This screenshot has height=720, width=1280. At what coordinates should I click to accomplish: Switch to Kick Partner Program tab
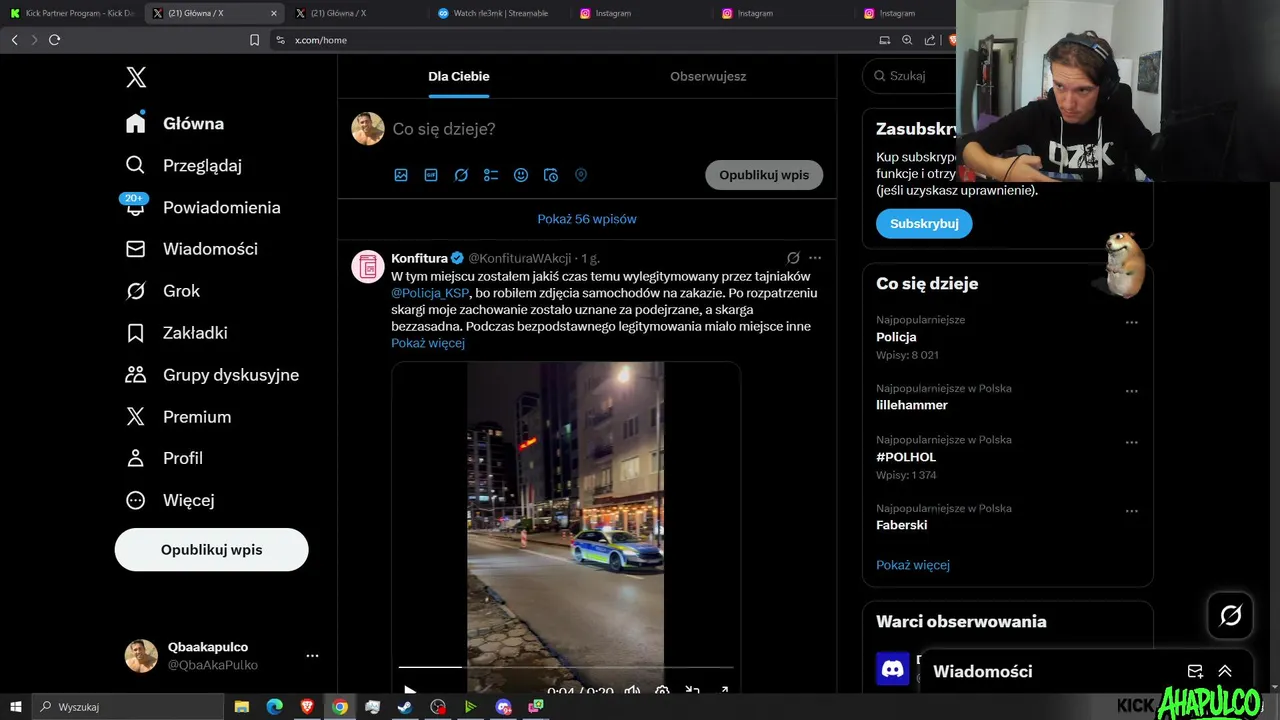click(72, 13)
